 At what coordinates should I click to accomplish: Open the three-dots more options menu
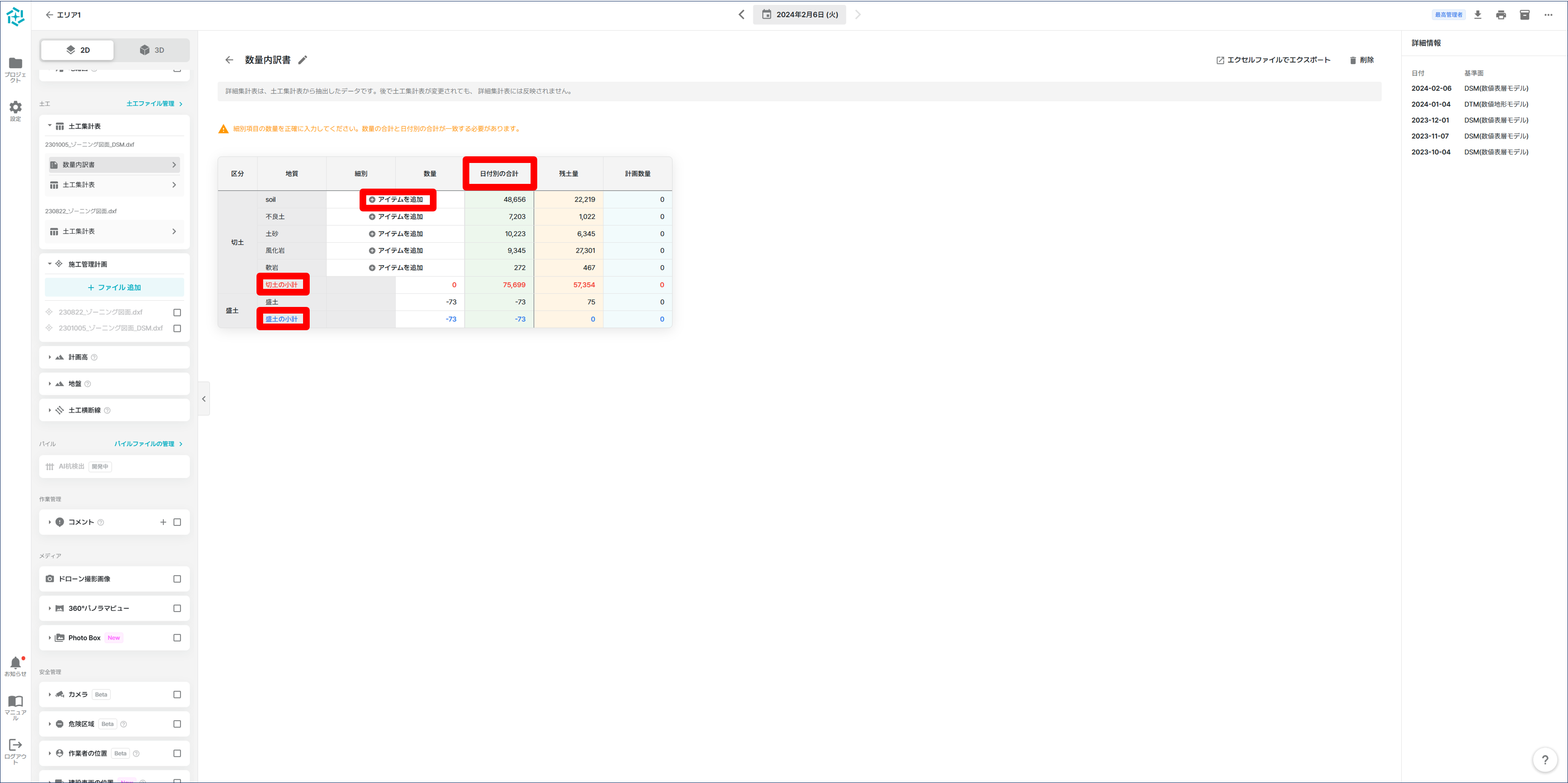point(1548,15)
